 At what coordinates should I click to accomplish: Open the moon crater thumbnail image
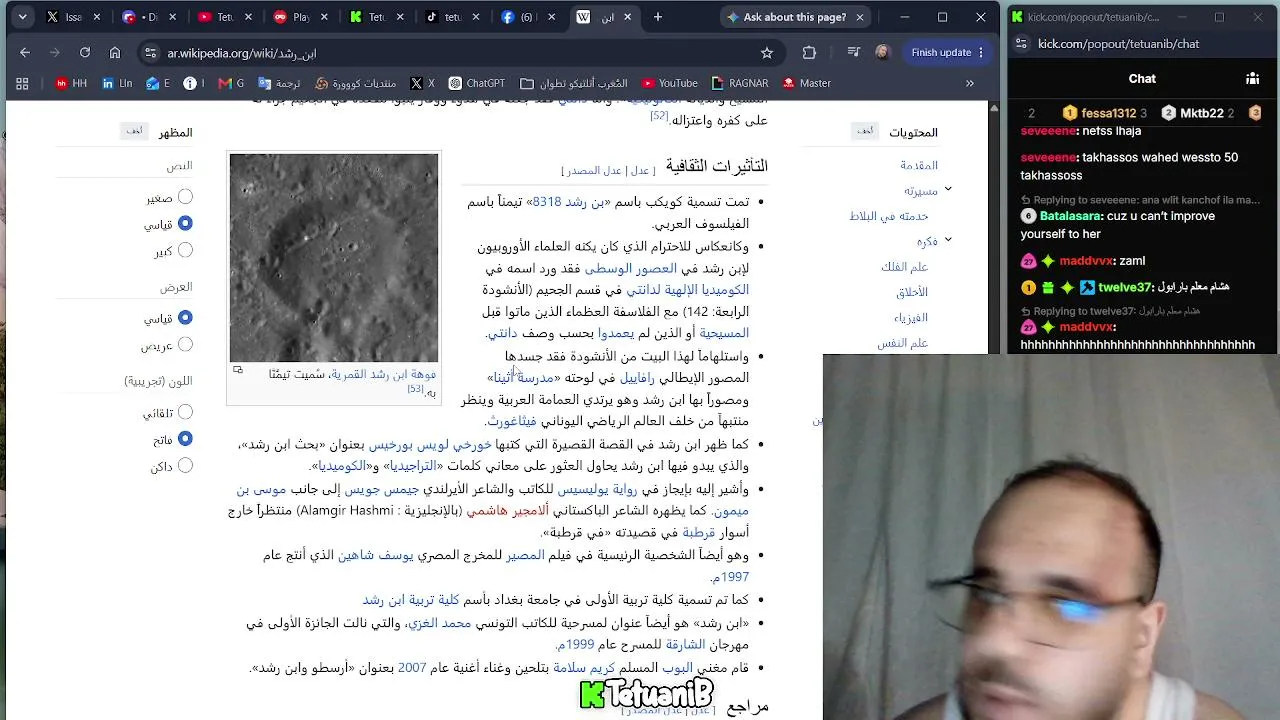pos(334,257)
